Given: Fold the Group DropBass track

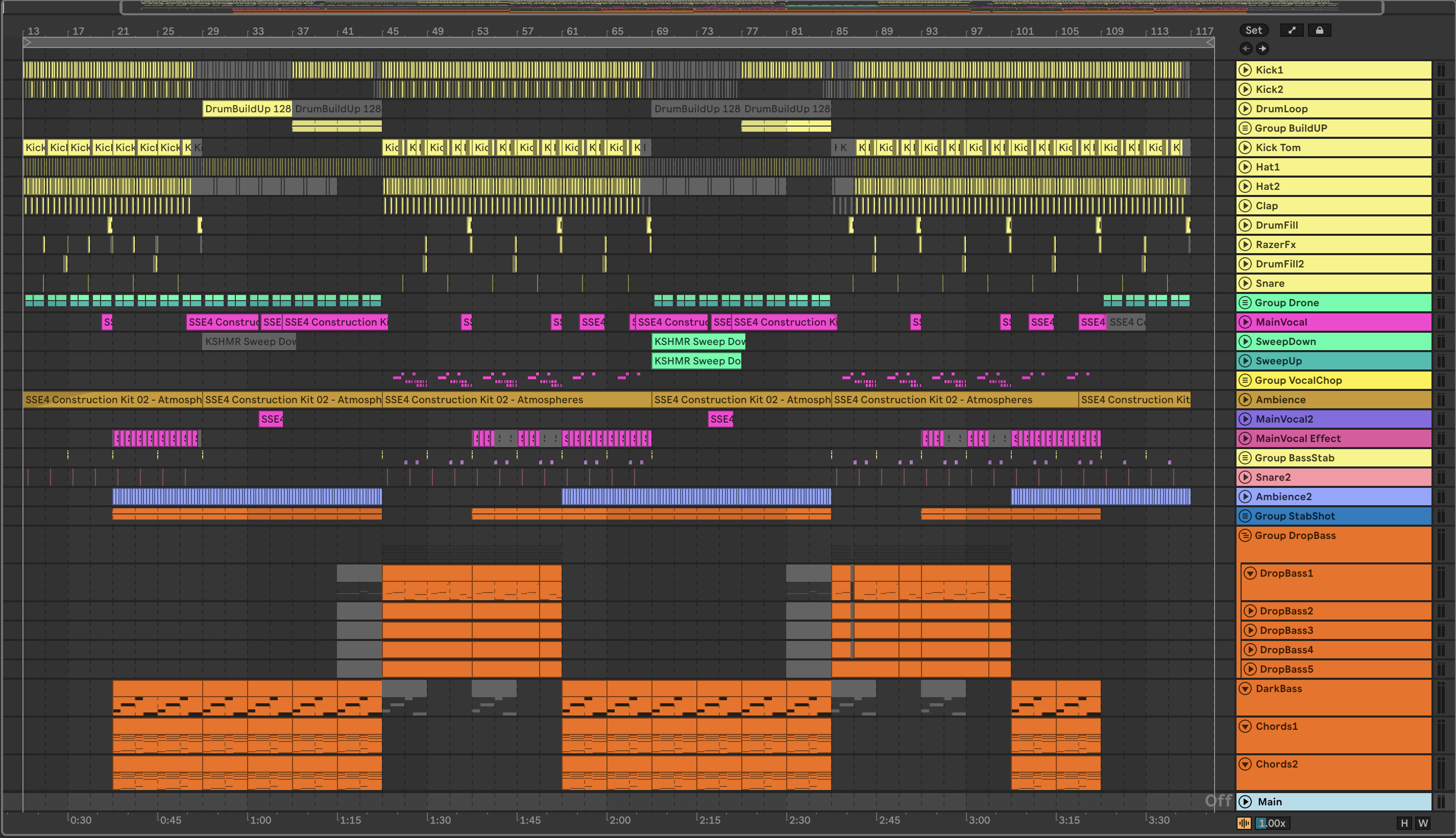Looking at the screenshot, I should click(1245, 535).
